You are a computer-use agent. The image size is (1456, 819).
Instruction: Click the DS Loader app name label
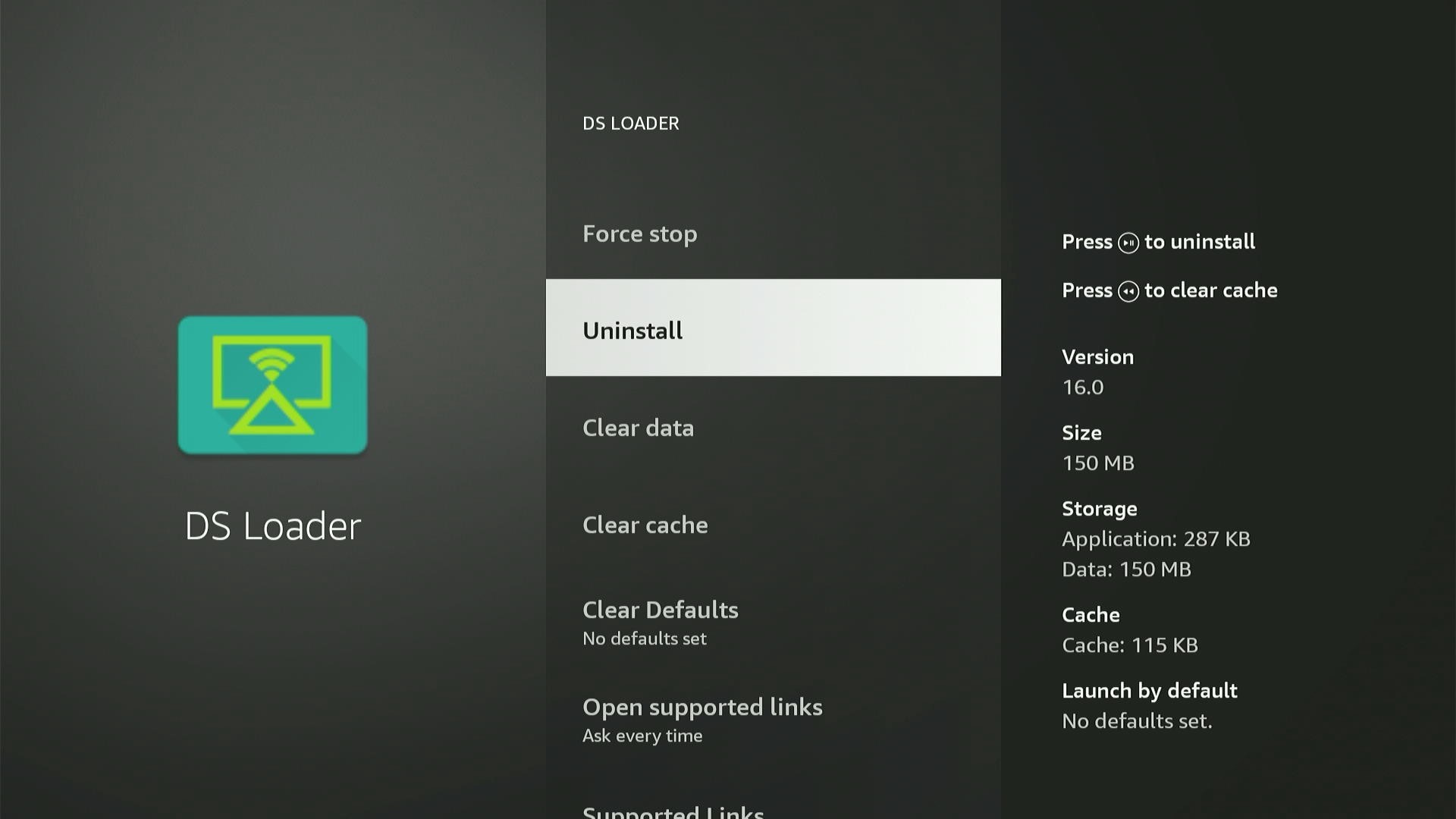(273, 526)
